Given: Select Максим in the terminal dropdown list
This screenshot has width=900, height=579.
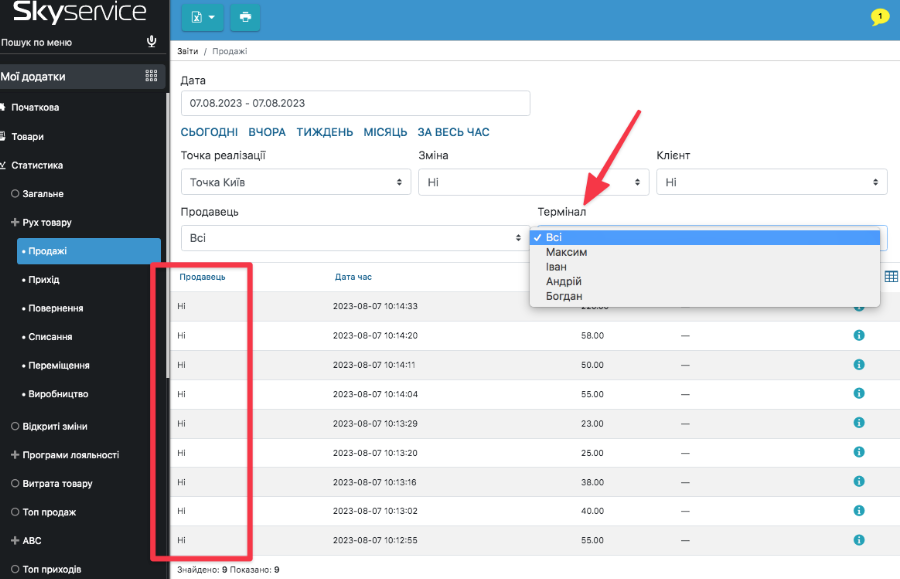Looking at the screenshot, I should 566,252.
